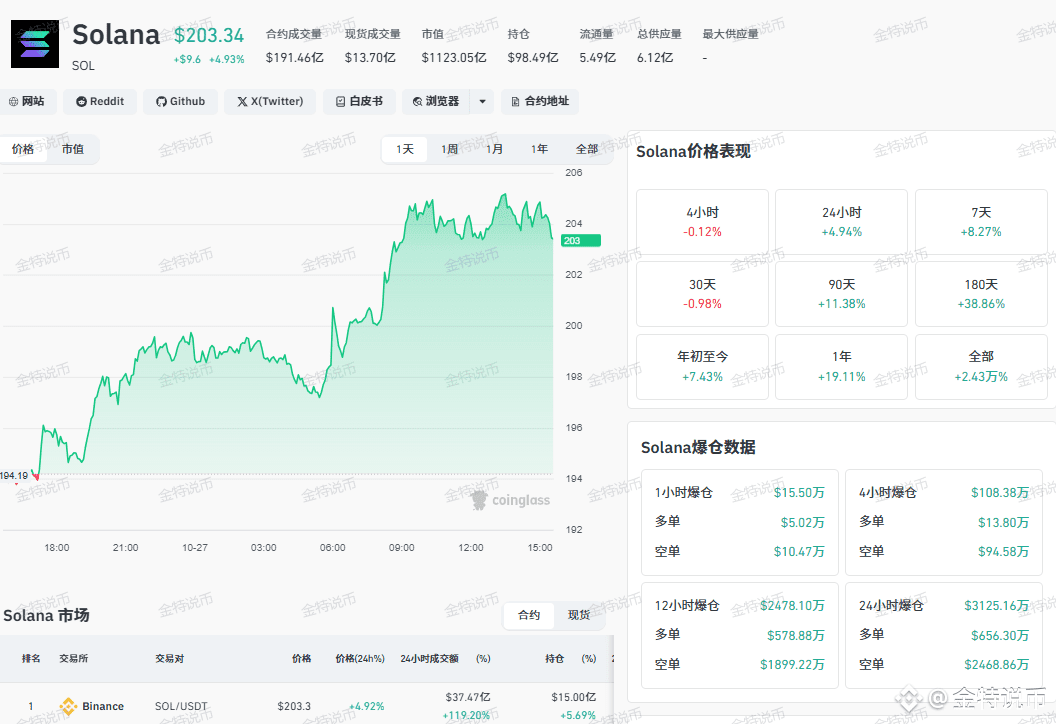Click the 现货成交量 $13.70亿 value
The height and width of the screenshot is (724, 1056).
[x=370, y=58]
